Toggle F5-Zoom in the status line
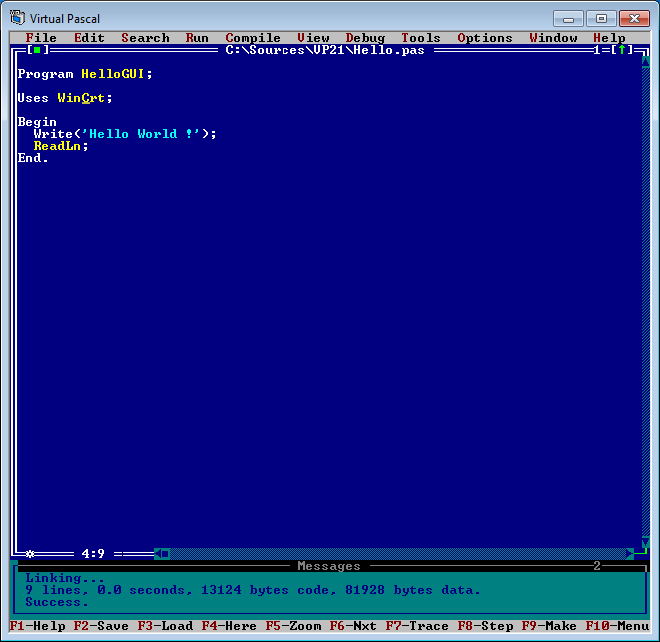Screen dimensions: 660x642 pos(293,626)
